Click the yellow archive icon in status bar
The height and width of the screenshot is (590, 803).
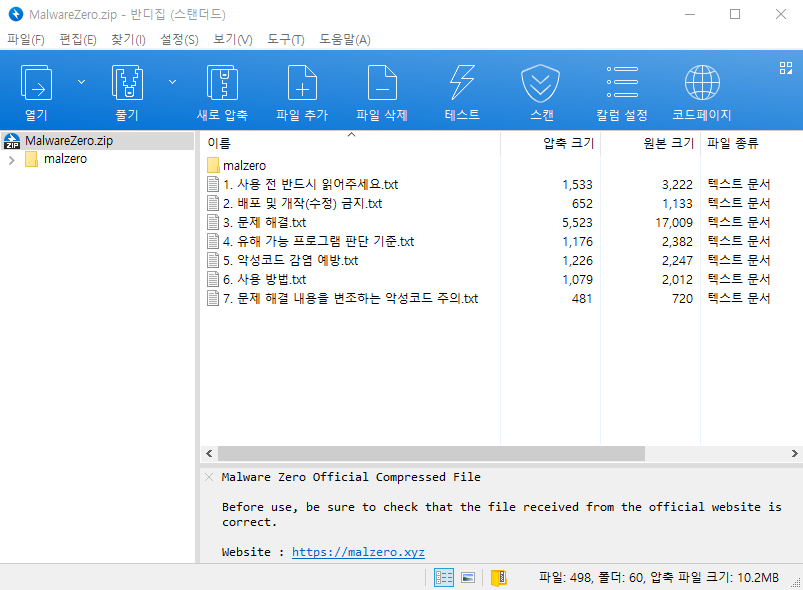[x=499, y=578]
